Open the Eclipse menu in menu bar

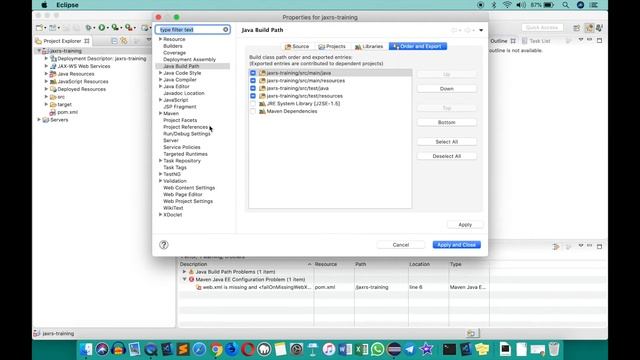point(67,5)
